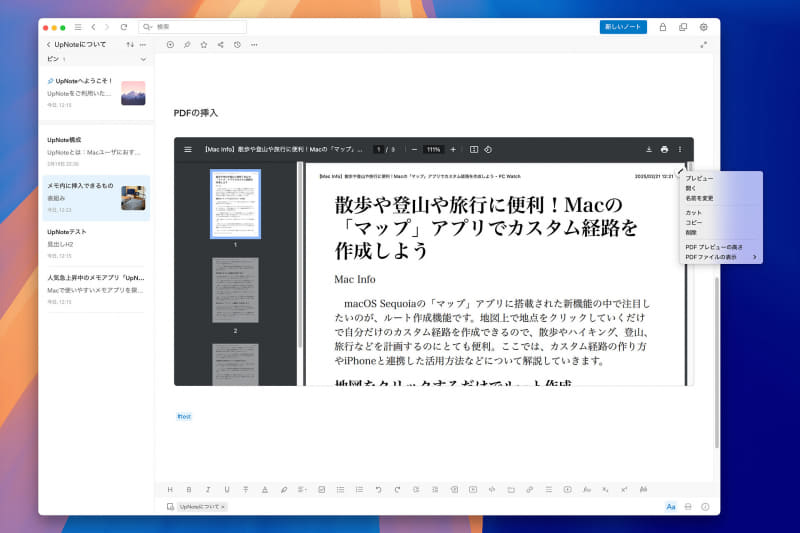The height and width of the screenshot is (533, 800).
Task: Open note in new window icon
Action: tap(683, 27)
